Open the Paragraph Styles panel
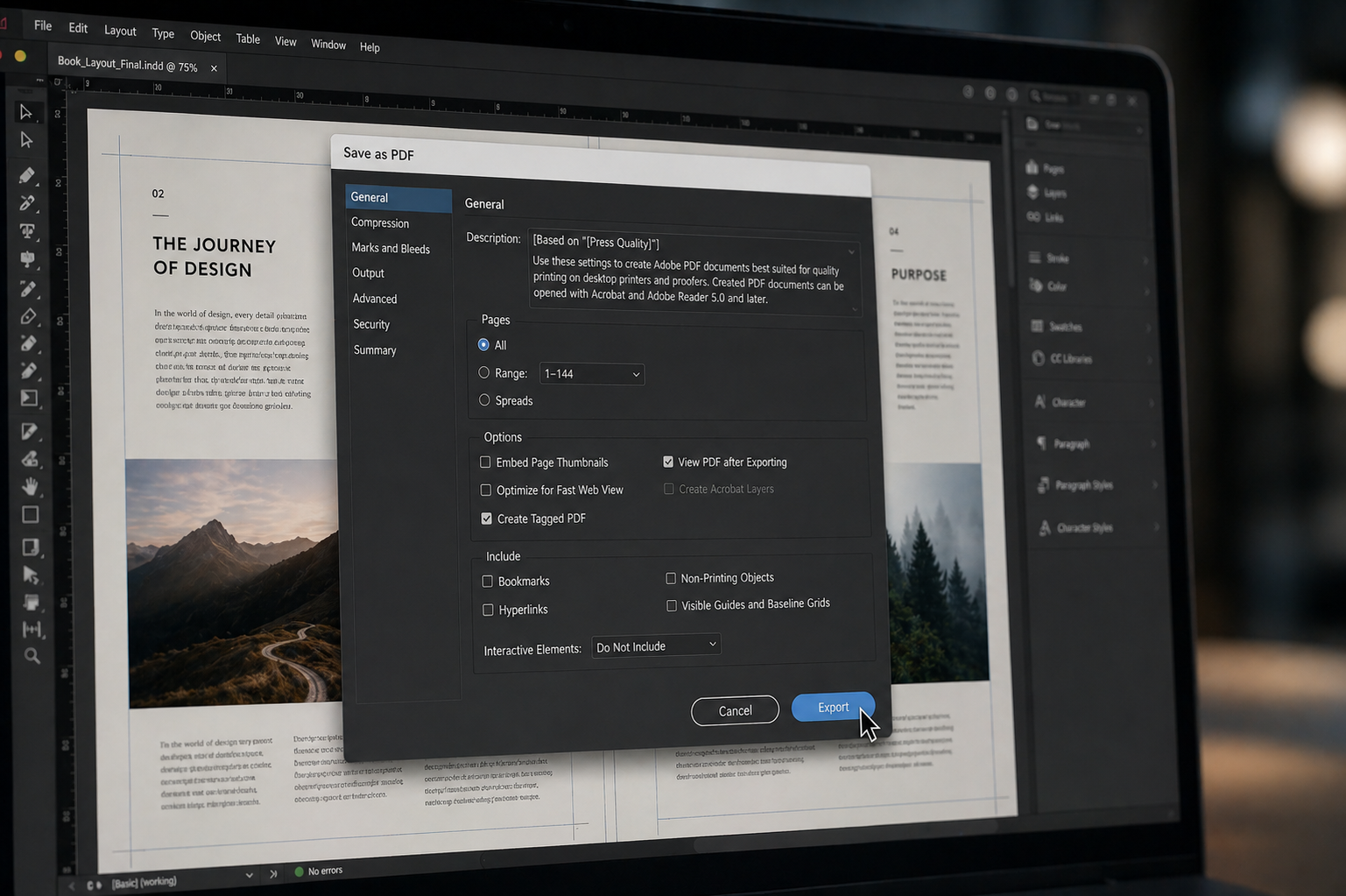1346x896 pixels. [x=1075, y=485]
